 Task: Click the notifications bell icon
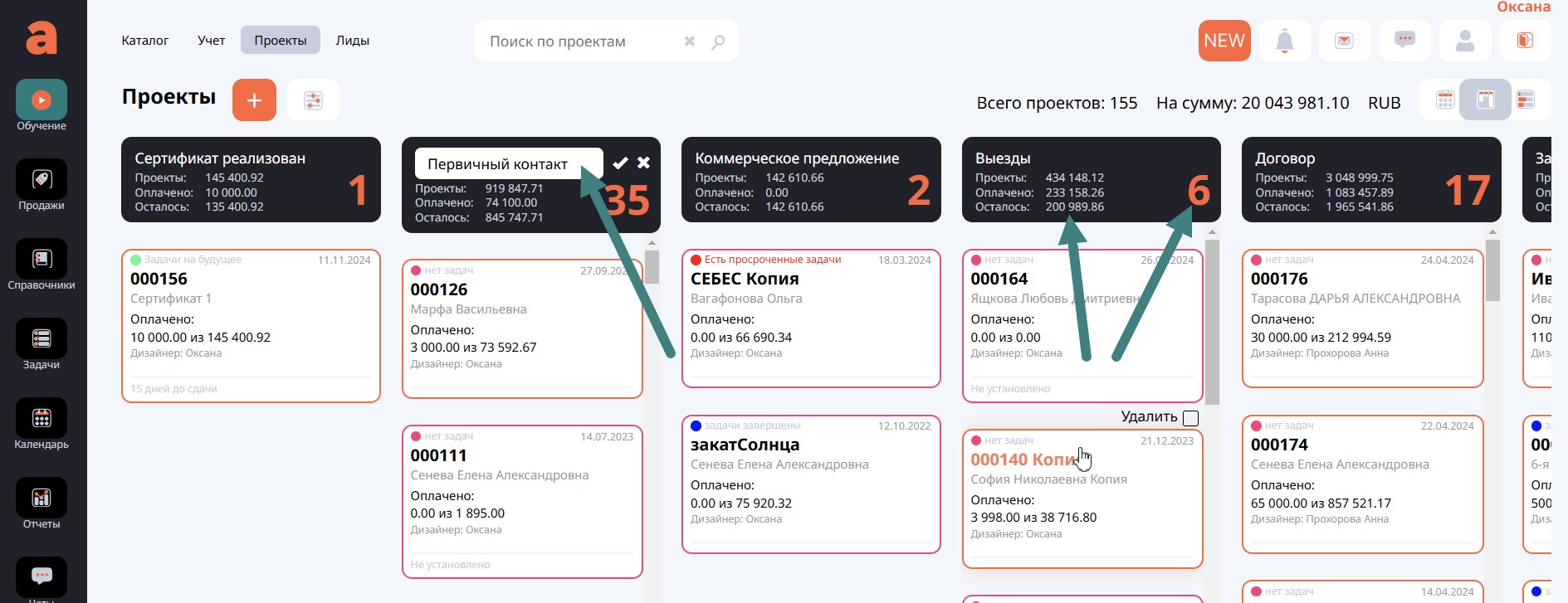tap(1284, 41)
